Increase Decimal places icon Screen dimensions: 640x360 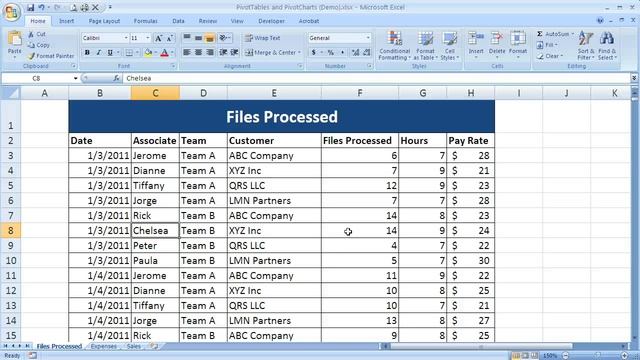pos(355,53)
